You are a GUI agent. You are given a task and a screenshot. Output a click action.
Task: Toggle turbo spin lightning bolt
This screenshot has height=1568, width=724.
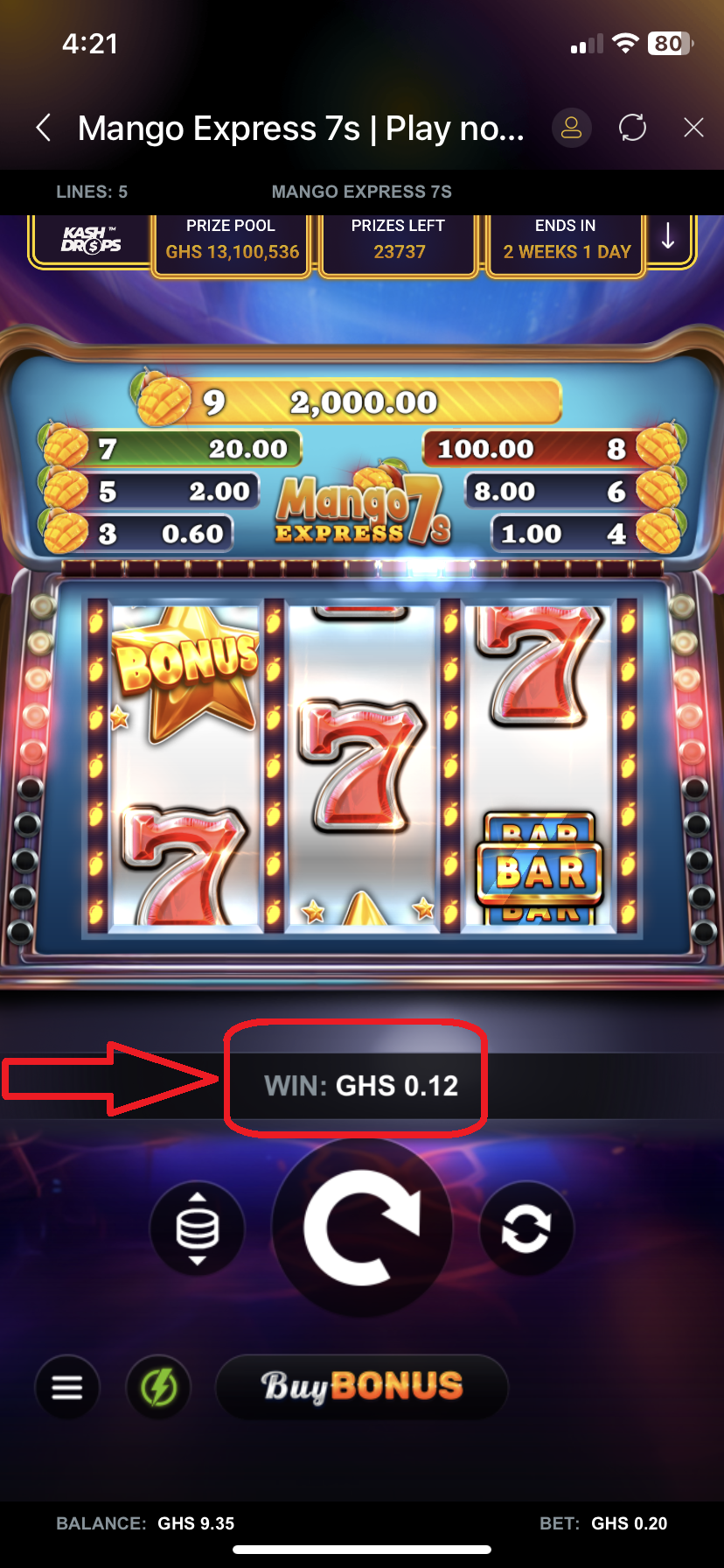tap(159, 1387)
